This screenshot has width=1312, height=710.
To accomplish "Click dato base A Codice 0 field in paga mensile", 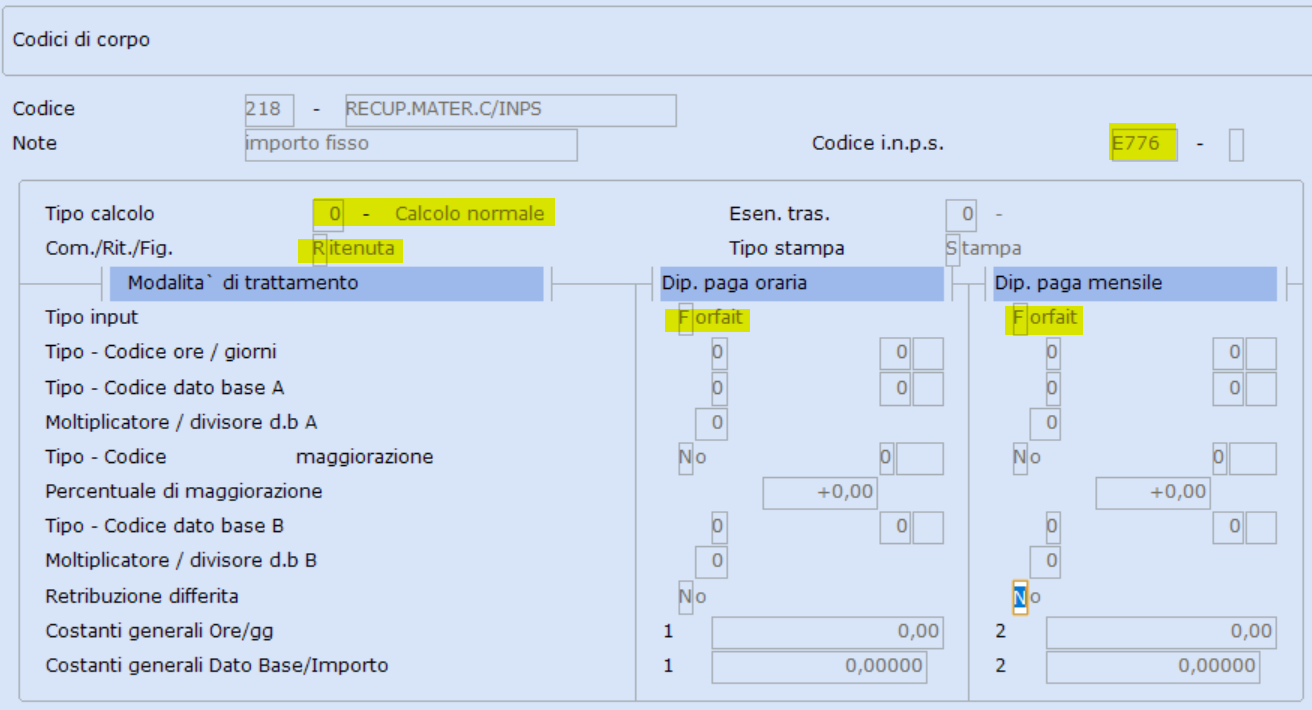I will pos(1227,388).
